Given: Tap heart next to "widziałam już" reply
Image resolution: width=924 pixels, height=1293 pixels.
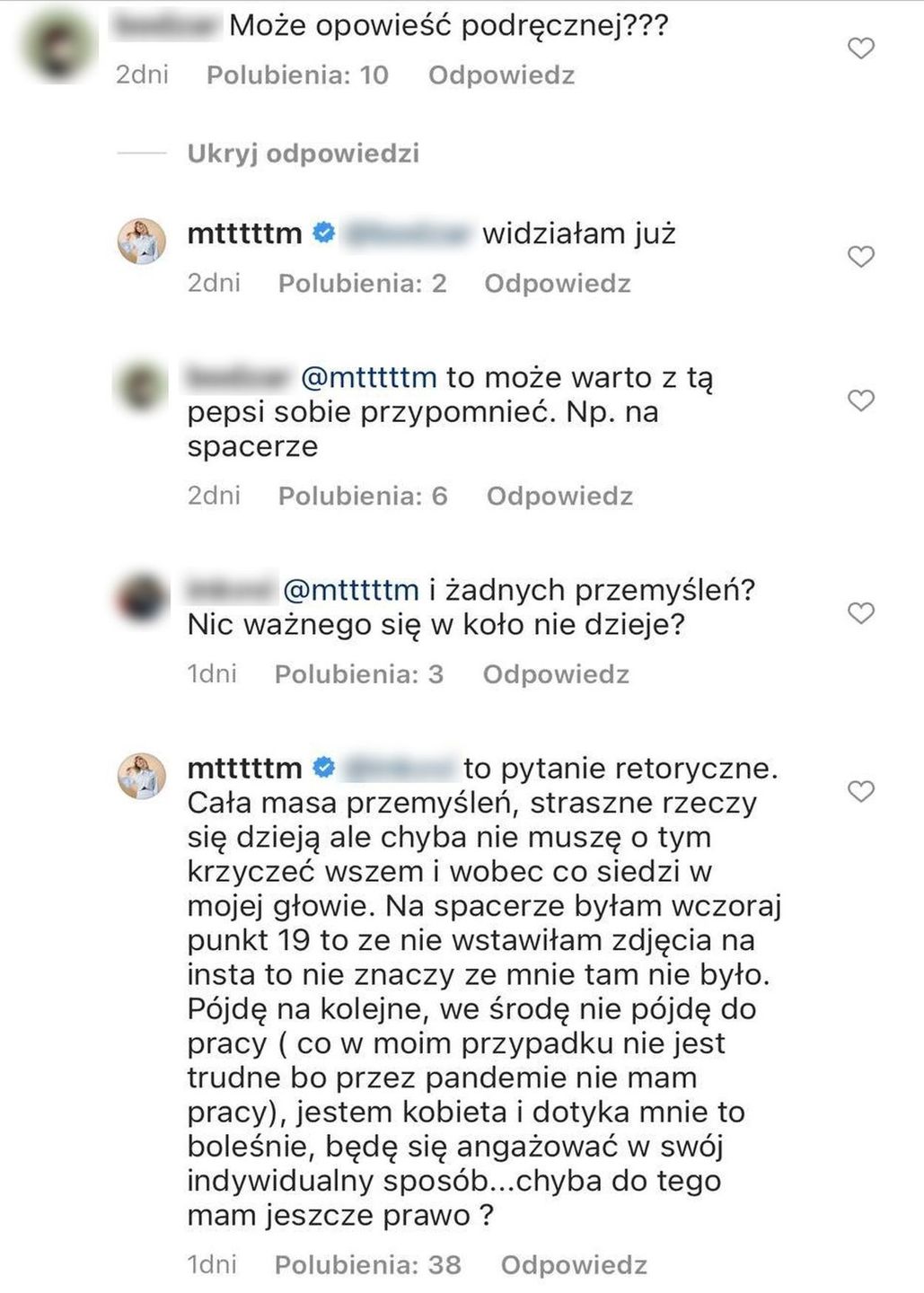Looking at the screenshot, I should coord(860,257).
